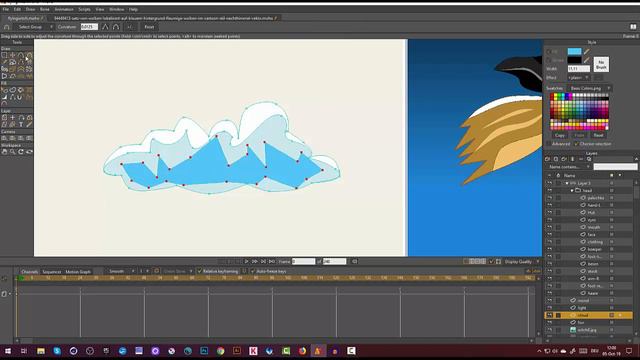Click the Windows Start button
Screen dimensions: 640x360
coord(8,351)
